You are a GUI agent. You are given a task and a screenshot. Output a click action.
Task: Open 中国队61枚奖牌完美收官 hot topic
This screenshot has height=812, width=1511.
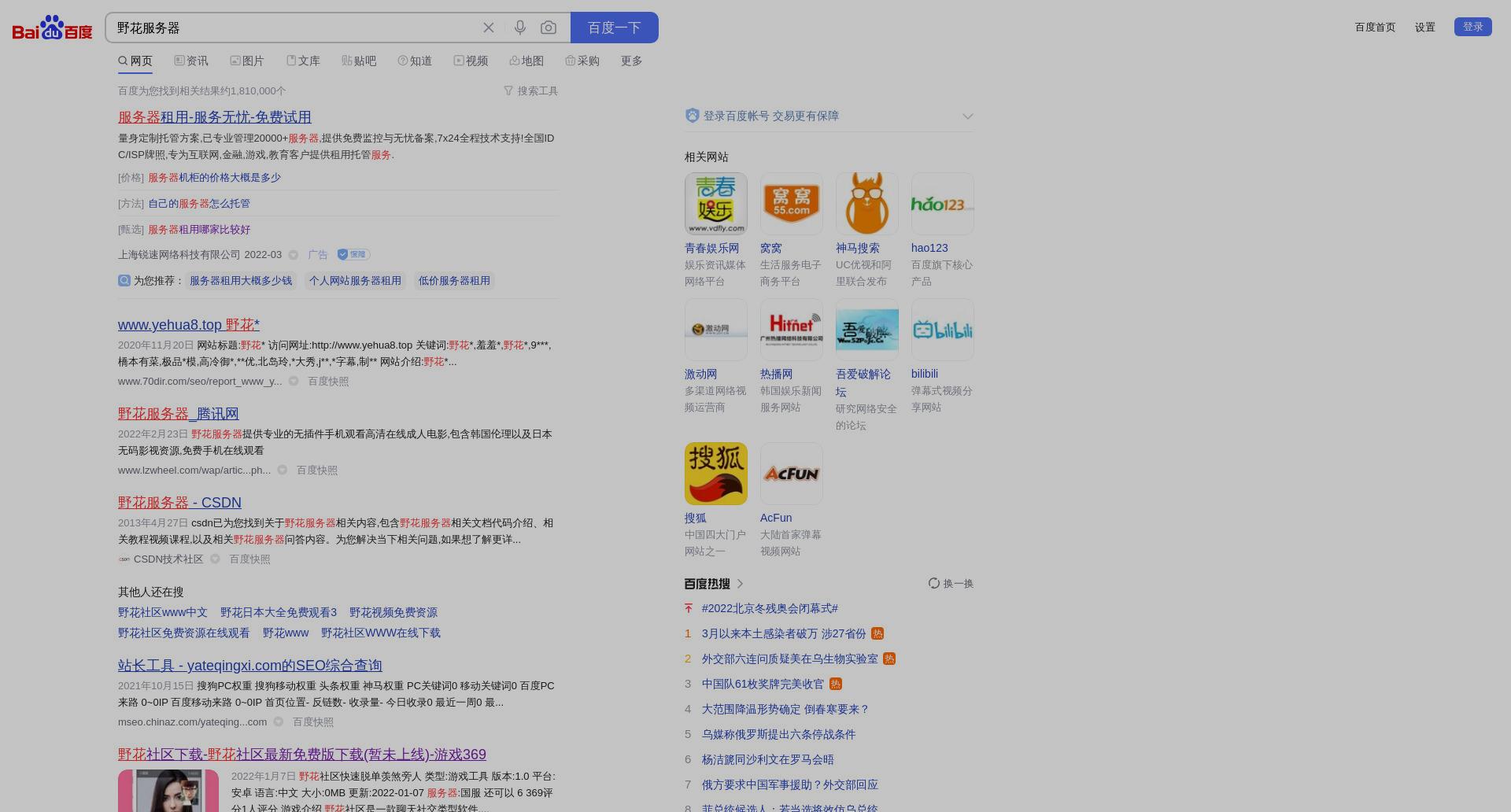(x=763, y=685)
